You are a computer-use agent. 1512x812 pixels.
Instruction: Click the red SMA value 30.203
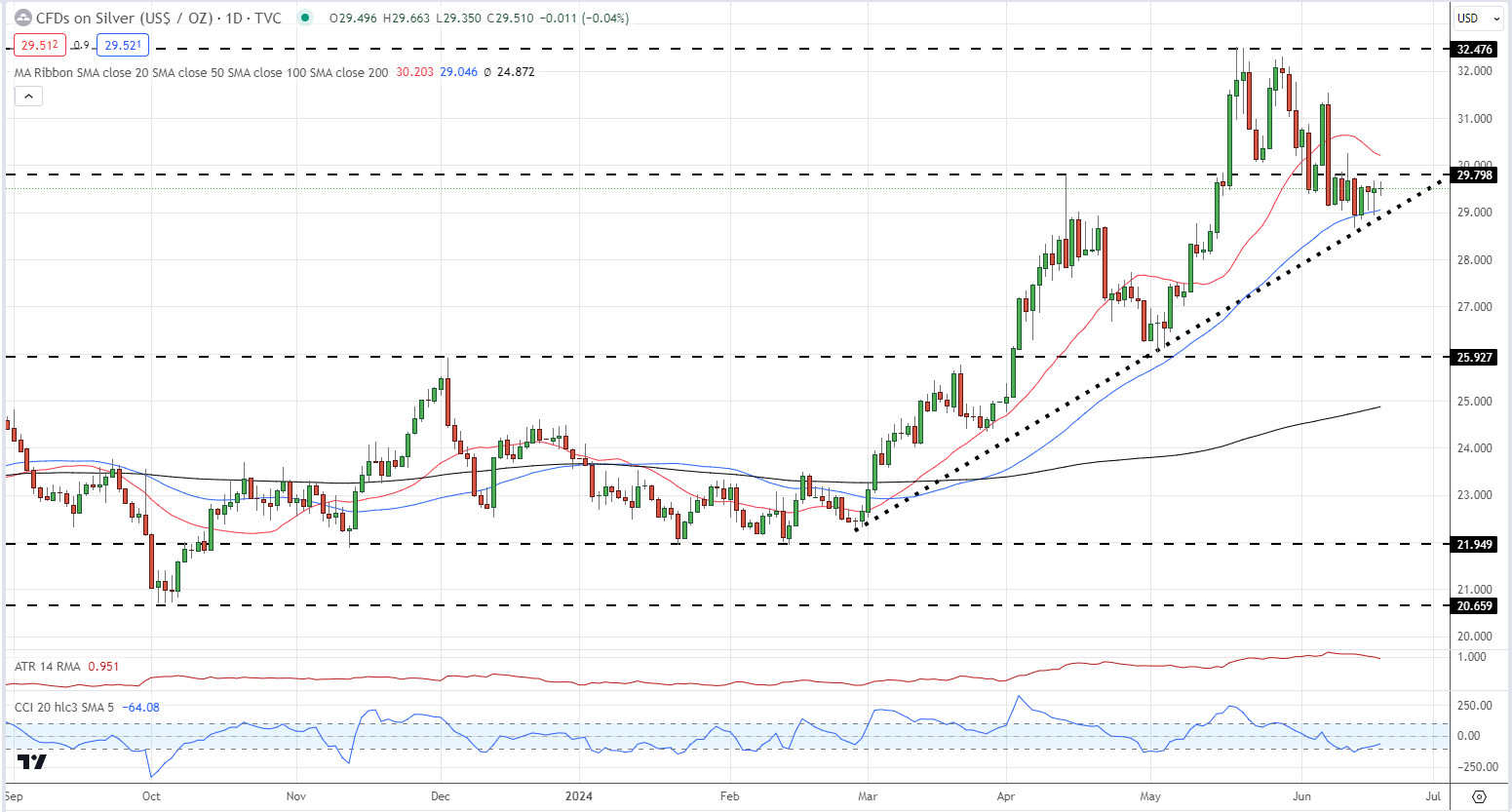[415, 72]
